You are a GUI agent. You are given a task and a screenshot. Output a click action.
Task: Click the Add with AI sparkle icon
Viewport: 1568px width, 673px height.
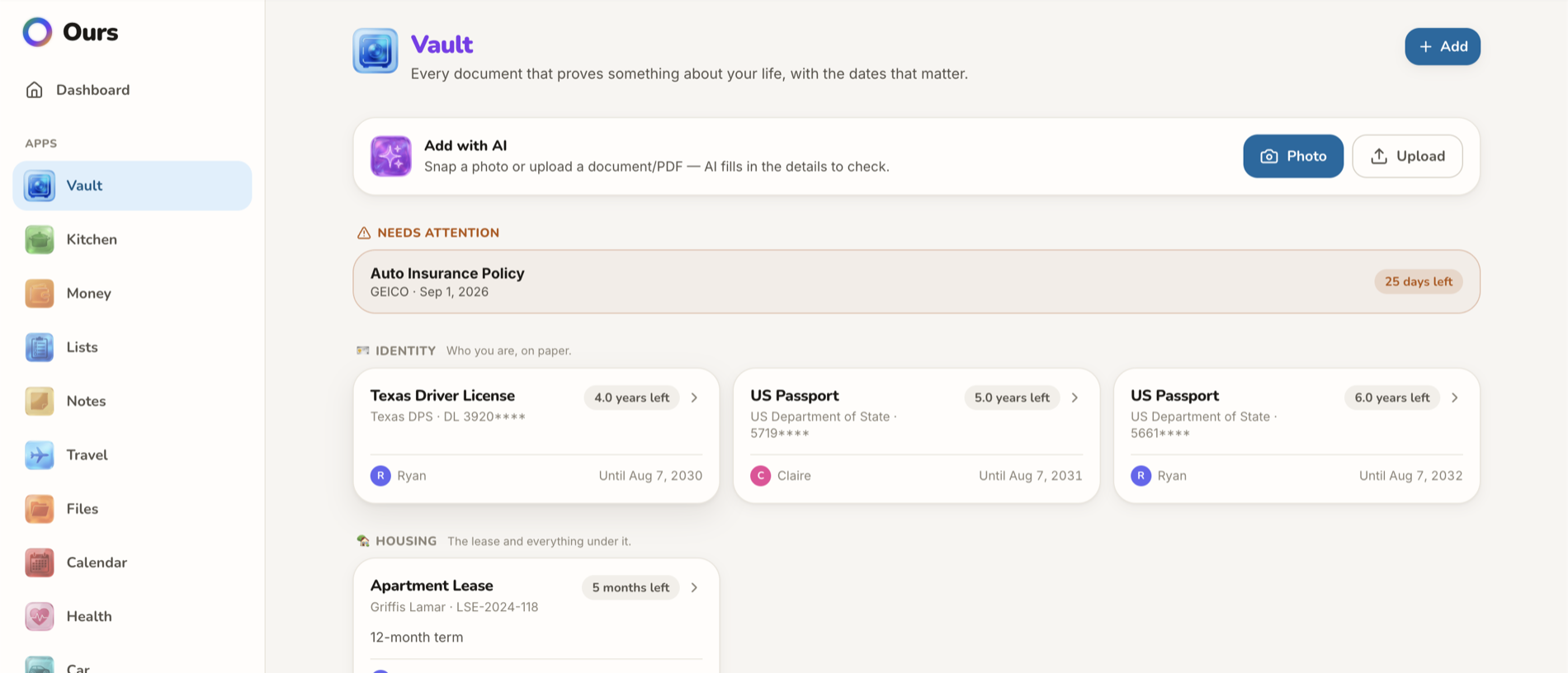(x=390, y=156)
